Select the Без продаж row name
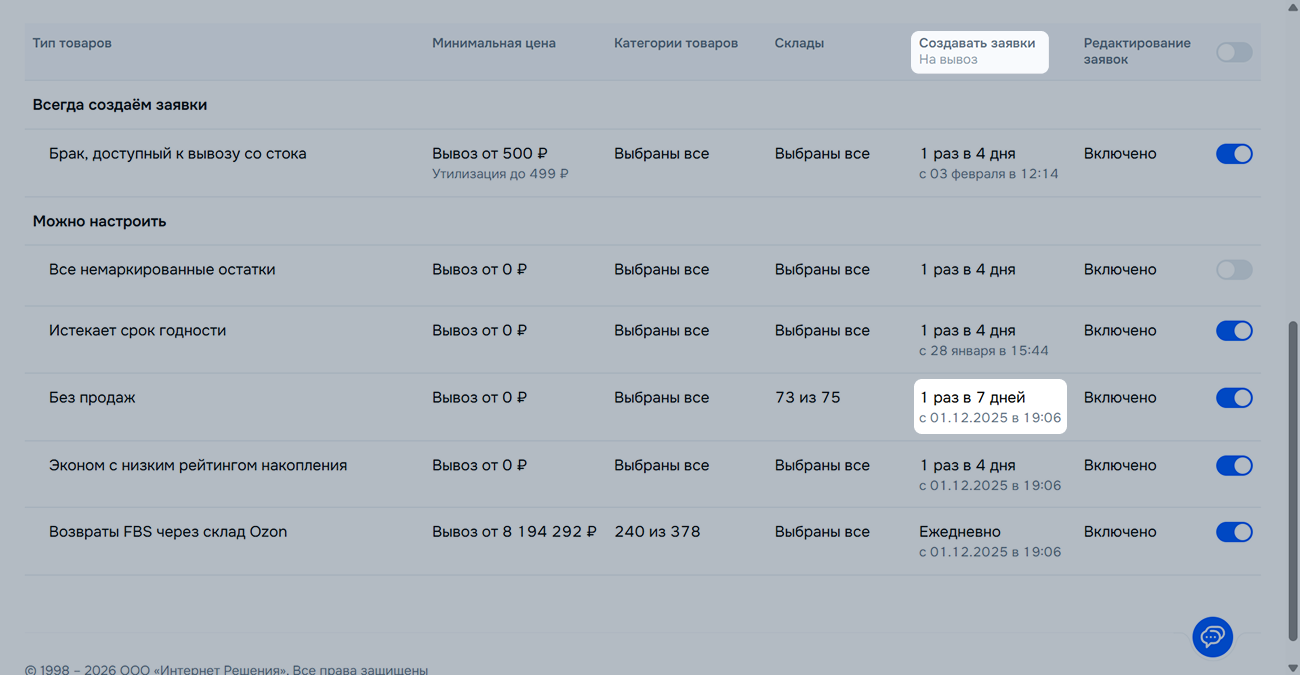This screenshot has width=1300, height=675. click(92, 398)
